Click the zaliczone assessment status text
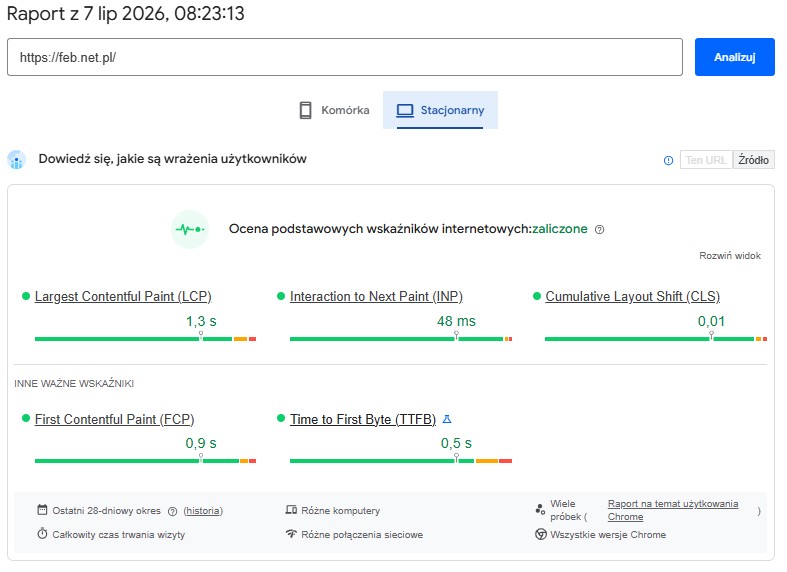The height and width of the screenshot is (572, 787). click(x=560, y=229)
